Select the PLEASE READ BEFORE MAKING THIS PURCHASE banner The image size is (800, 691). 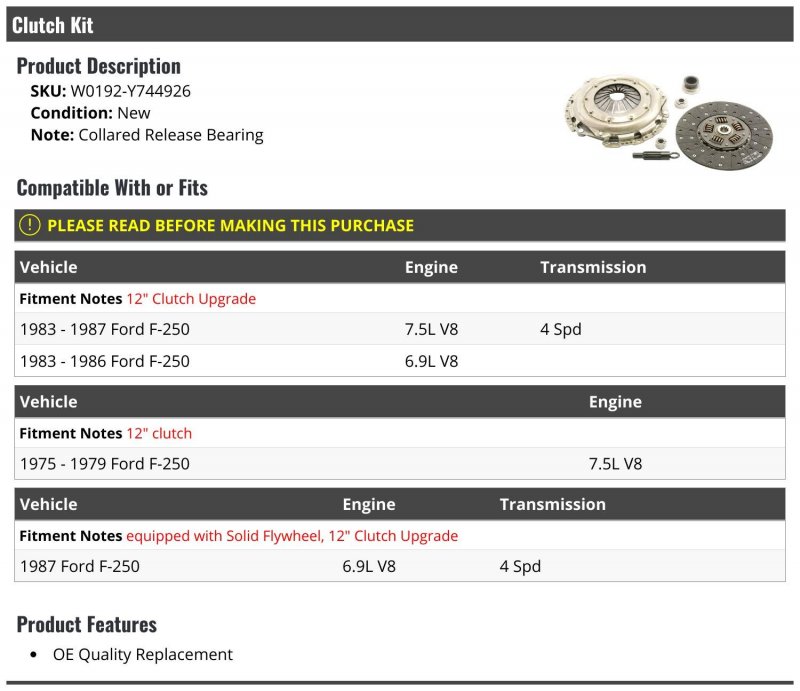click(x=399, y=225)
